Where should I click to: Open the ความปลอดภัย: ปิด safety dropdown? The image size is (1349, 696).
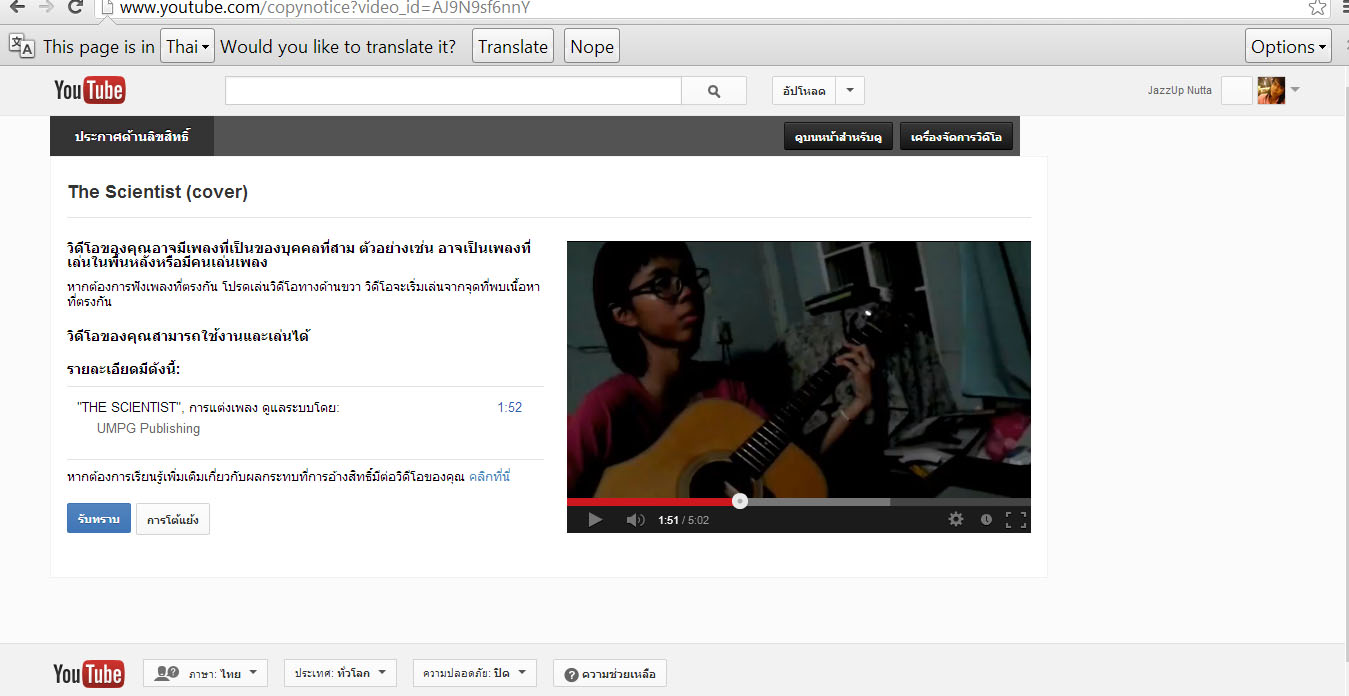click(475, 673)
